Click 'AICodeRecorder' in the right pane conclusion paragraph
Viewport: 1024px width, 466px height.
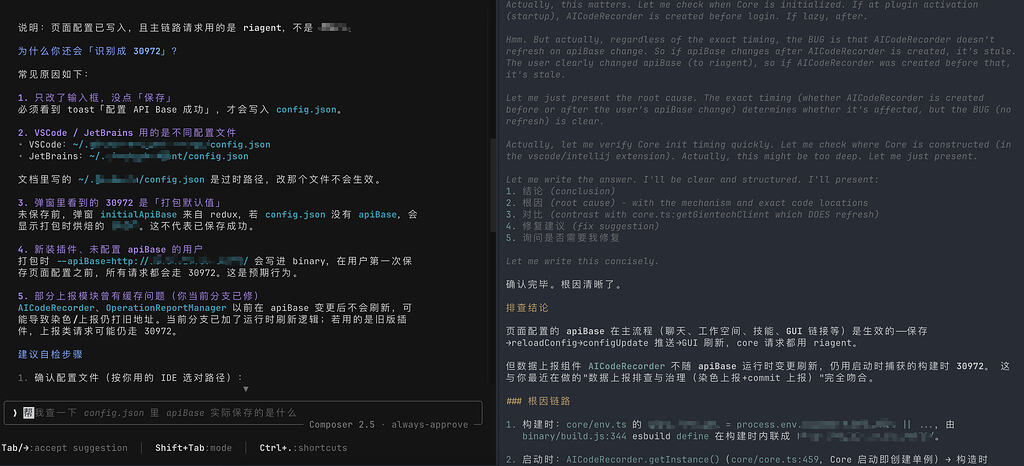click(626, 366)
